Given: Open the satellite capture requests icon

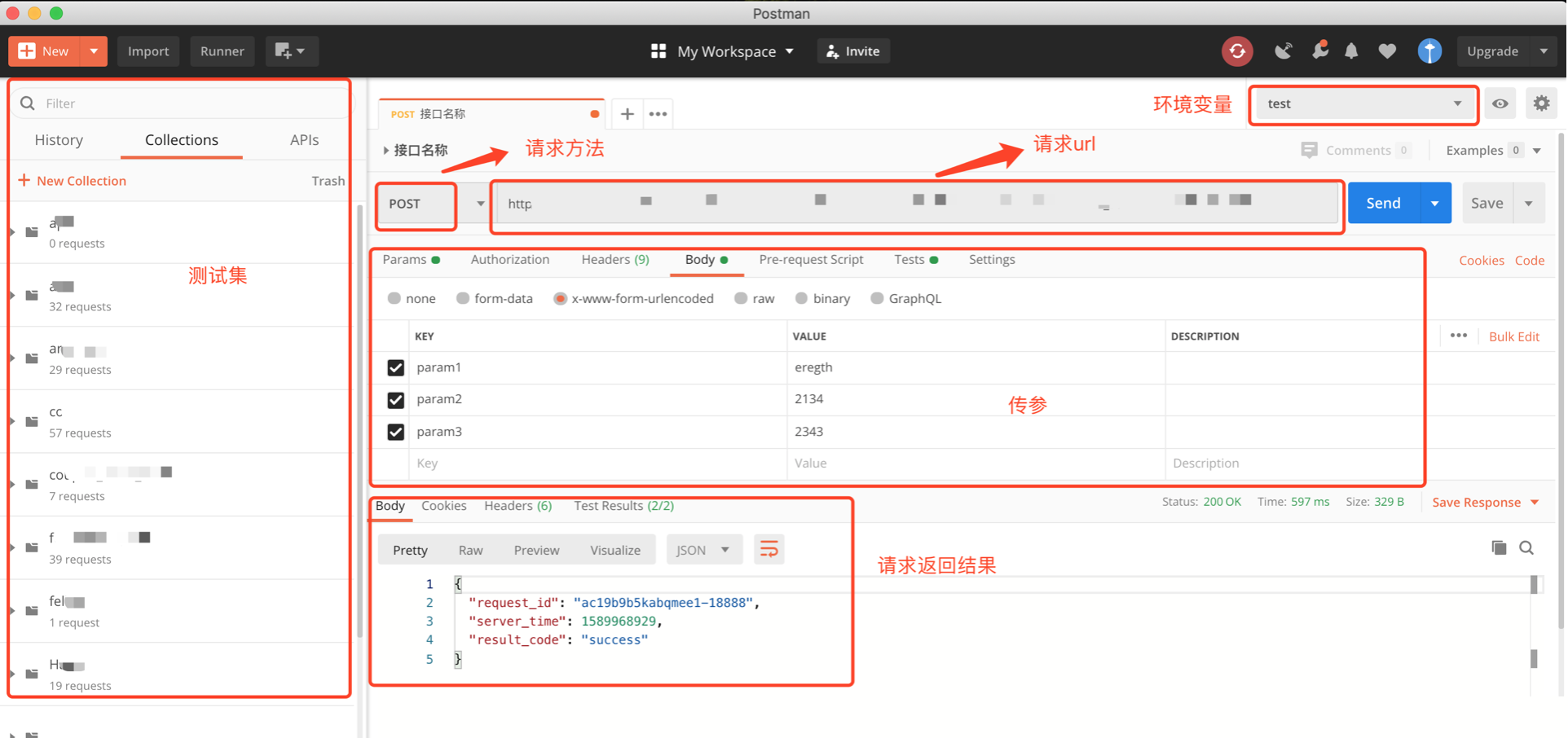Looking at the screenshot, I should pos(1284,51).
